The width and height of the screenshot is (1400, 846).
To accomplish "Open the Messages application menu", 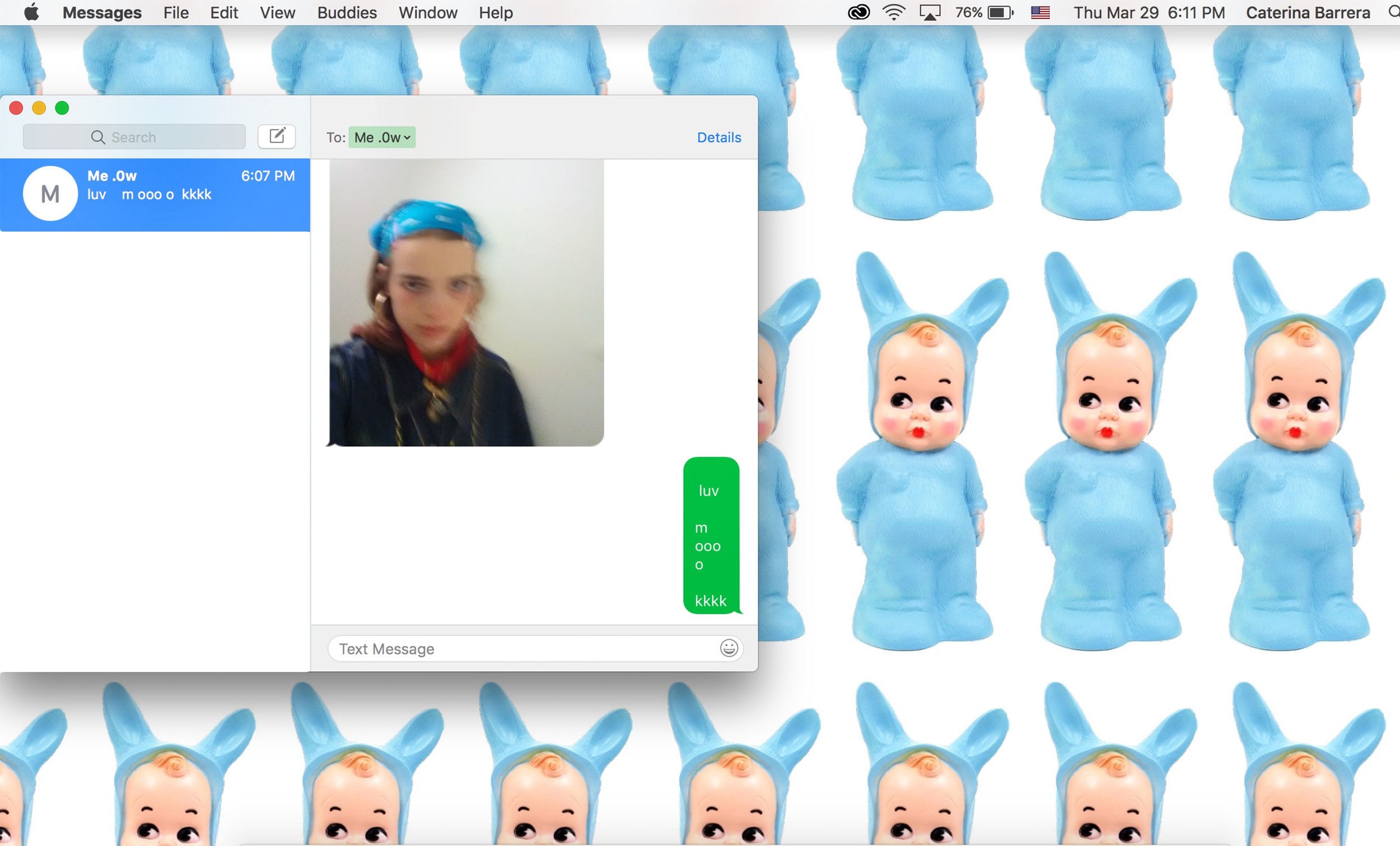I will pyautogui.click(x=102, y=12).
